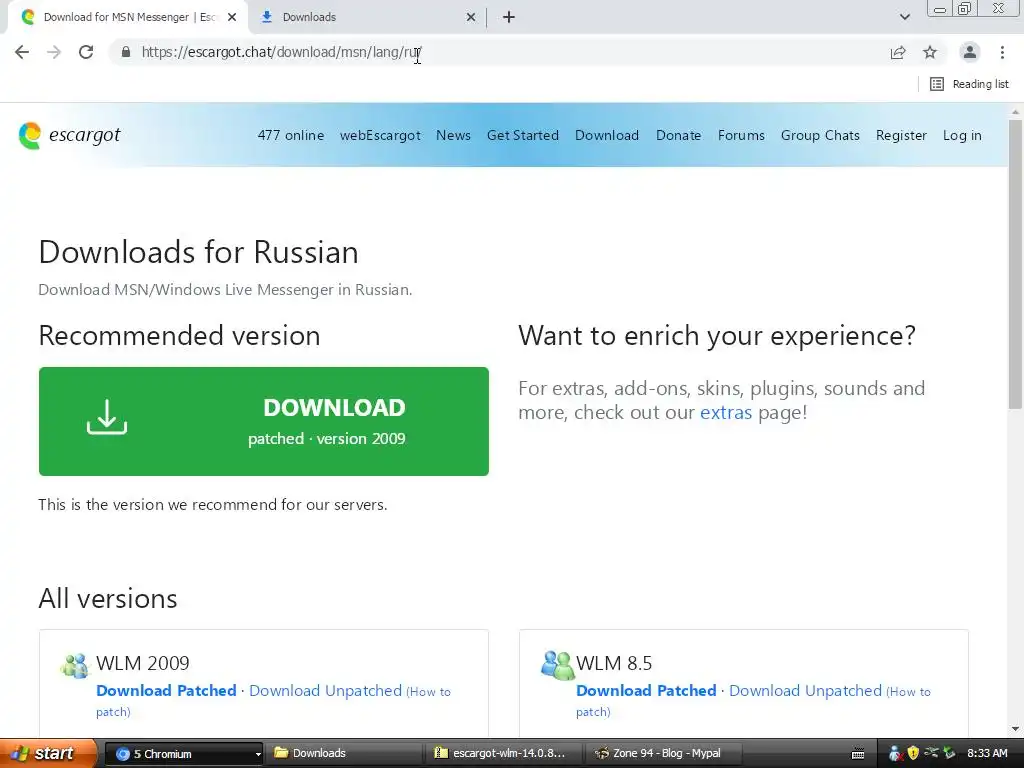Close the Download for MSN Messenger tab
This screenshot has width=1024, height=768.
coord(232,17)
